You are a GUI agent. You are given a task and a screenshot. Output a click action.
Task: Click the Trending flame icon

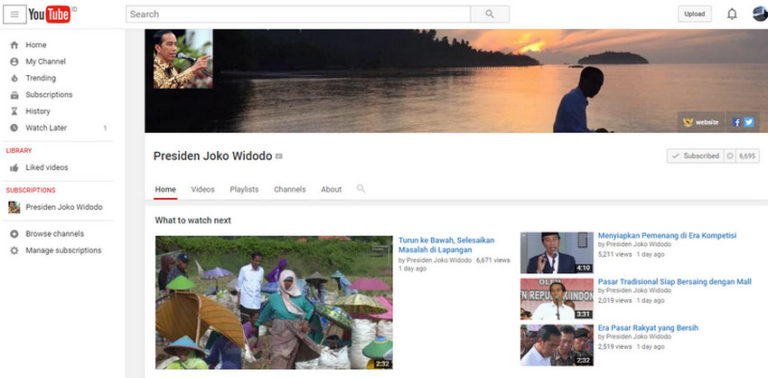pos(14,78)
